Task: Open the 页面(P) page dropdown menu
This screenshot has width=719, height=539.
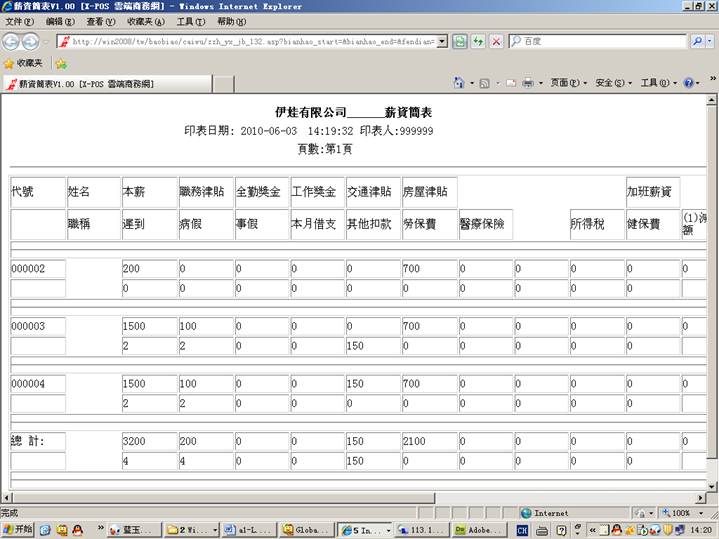Action: [x=566, y=83]
